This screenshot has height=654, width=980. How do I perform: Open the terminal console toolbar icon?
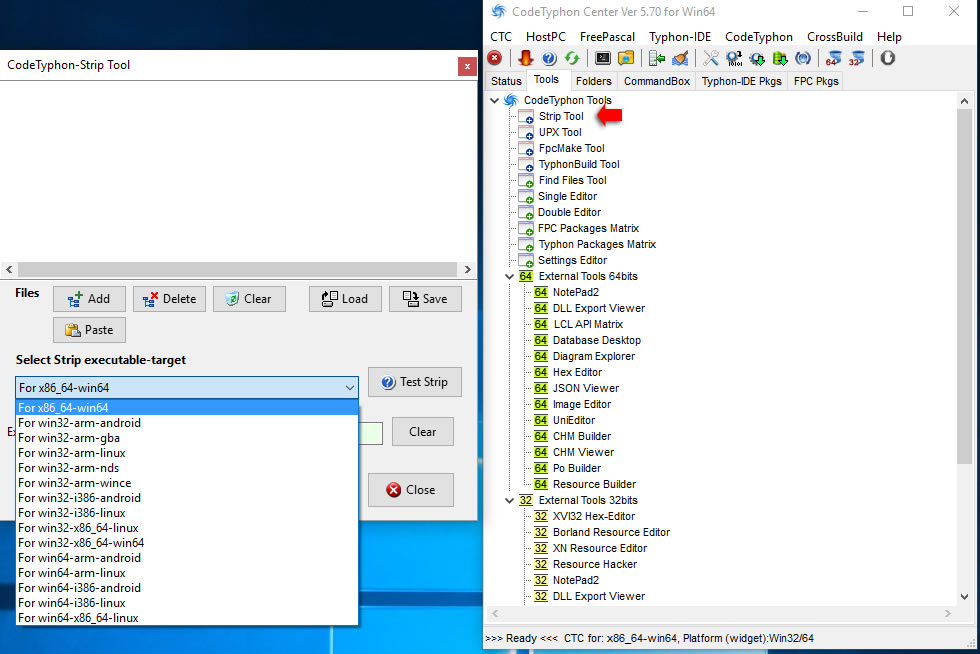(x=602, y=58)
